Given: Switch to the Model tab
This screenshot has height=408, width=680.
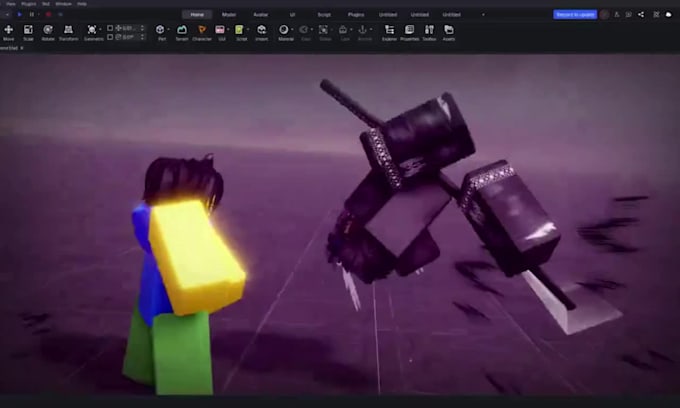Looking at the screenshot, I should pyautogui.click(x=229, y=15).
